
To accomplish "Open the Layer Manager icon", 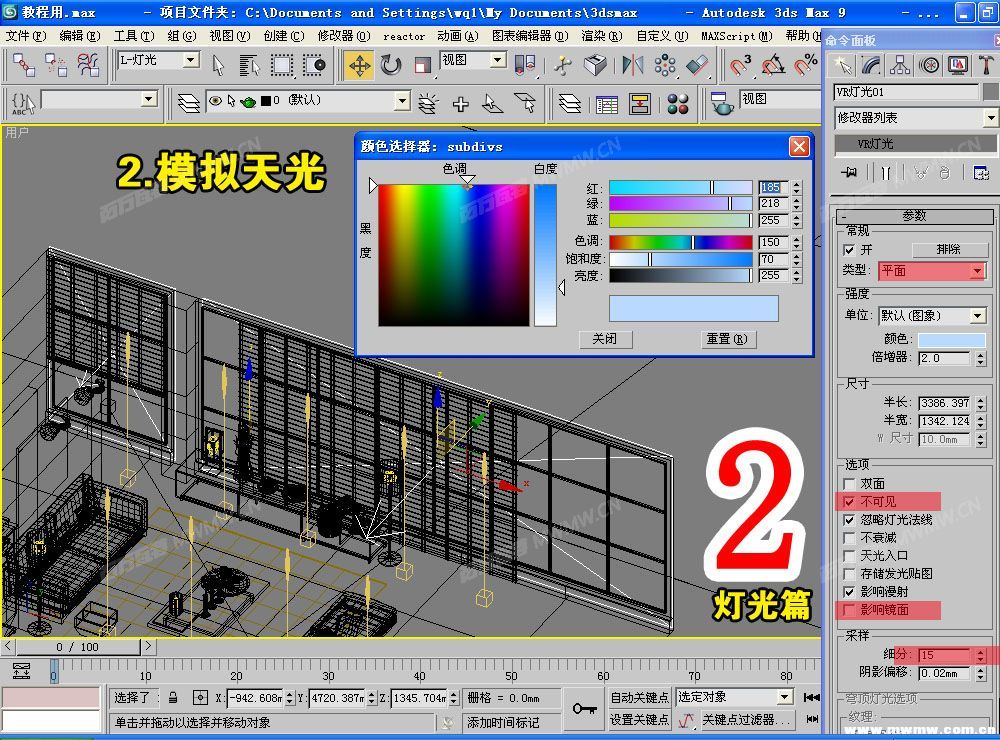I will point(570,103).
